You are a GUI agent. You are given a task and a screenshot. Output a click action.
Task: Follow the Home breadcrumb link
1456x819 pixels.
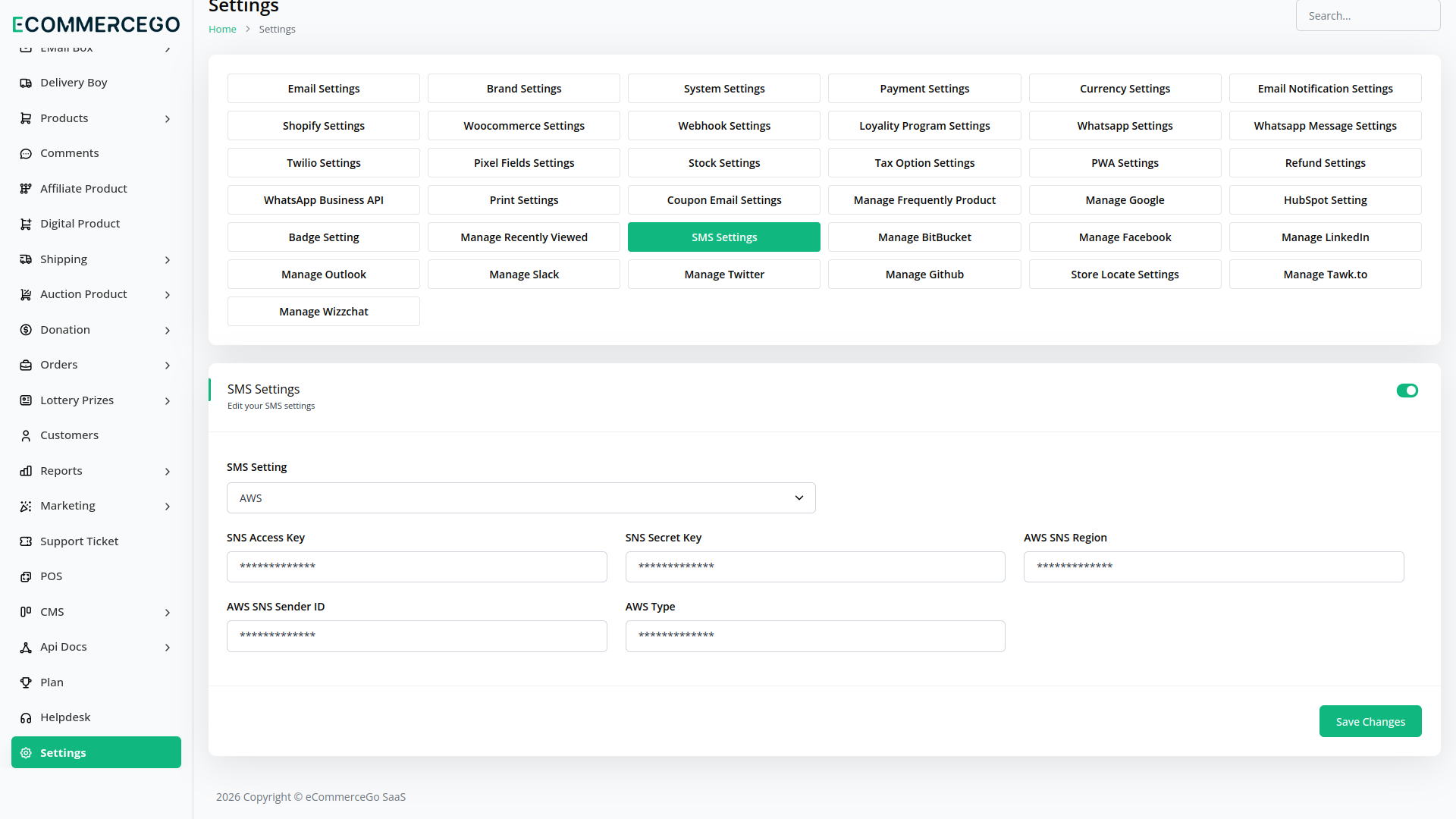222,29
